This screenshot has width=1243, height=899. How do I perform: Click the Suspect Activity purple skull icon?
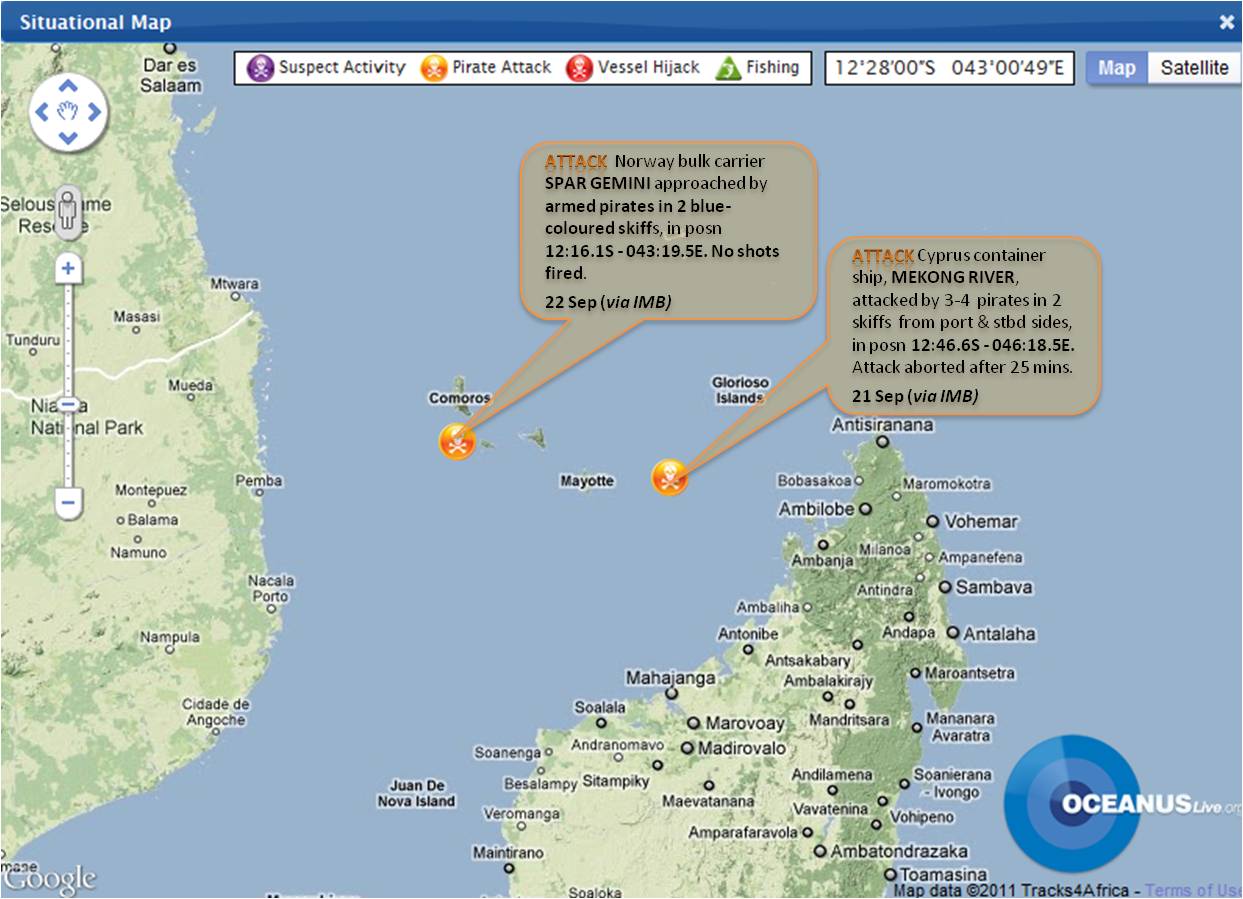260,68
